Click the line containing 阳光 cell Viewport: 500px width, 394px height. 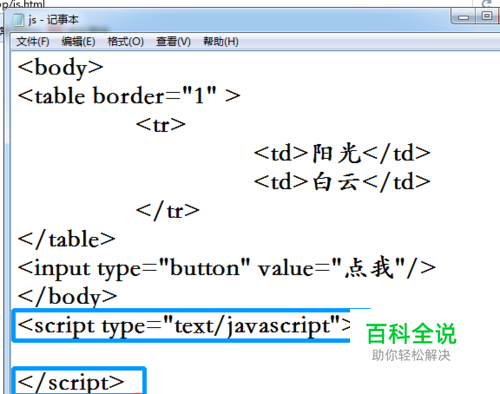[342, 153]
